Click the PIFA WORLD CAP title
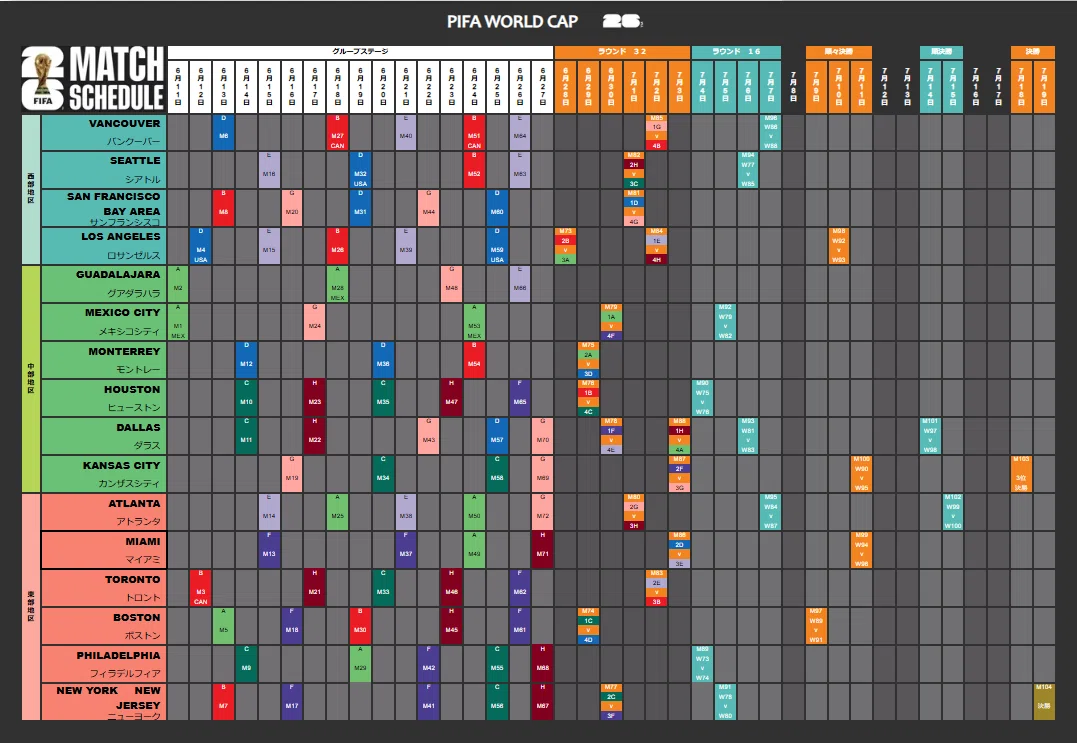 tap(512, 21)
